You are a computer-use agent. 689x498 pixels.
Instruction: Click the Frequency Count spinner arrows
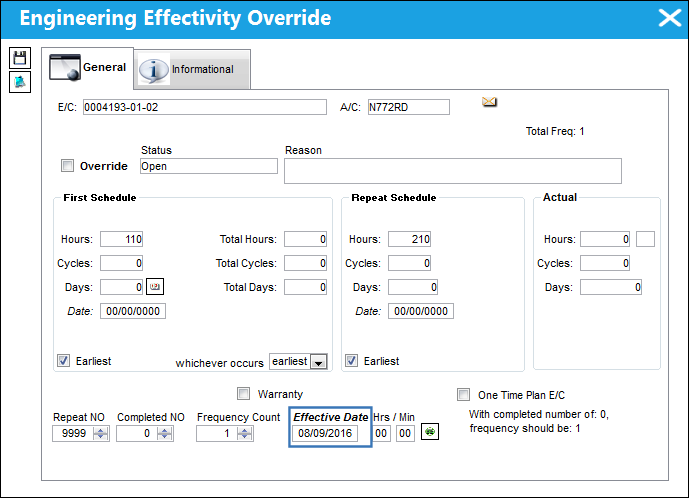(245, 434)
